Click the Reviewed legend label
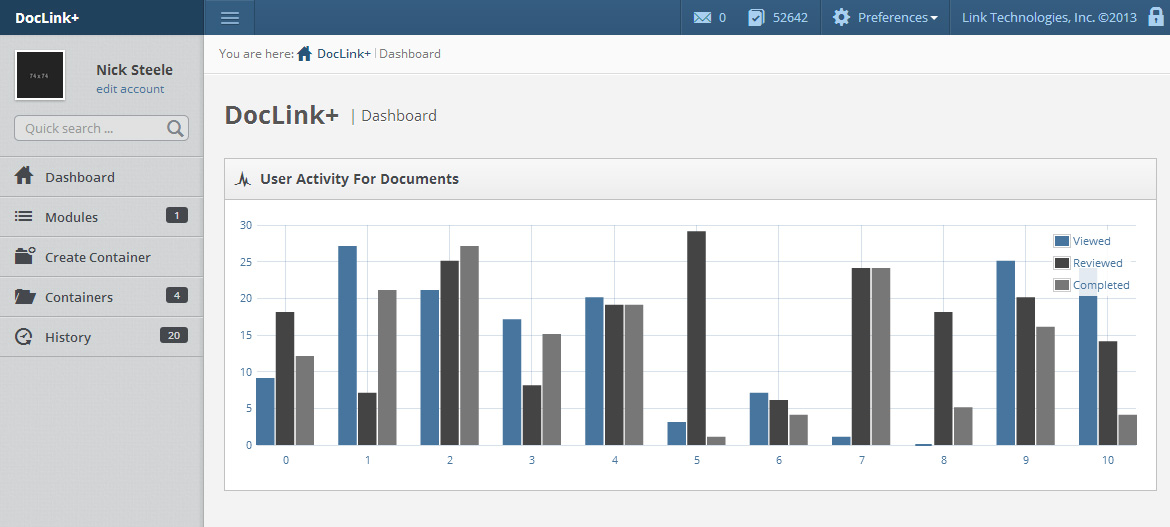 click(1098, 263)
